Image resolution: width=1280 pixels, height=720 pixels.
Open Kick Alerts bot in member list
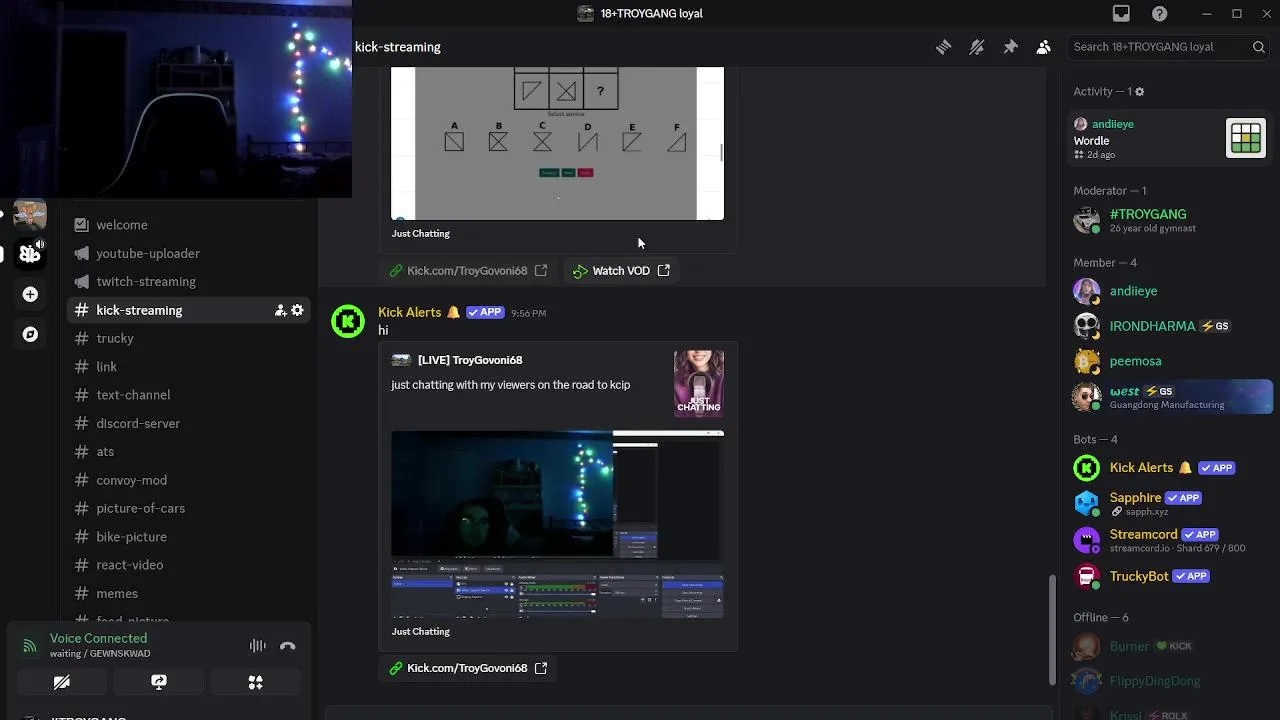click(1170, 468)
